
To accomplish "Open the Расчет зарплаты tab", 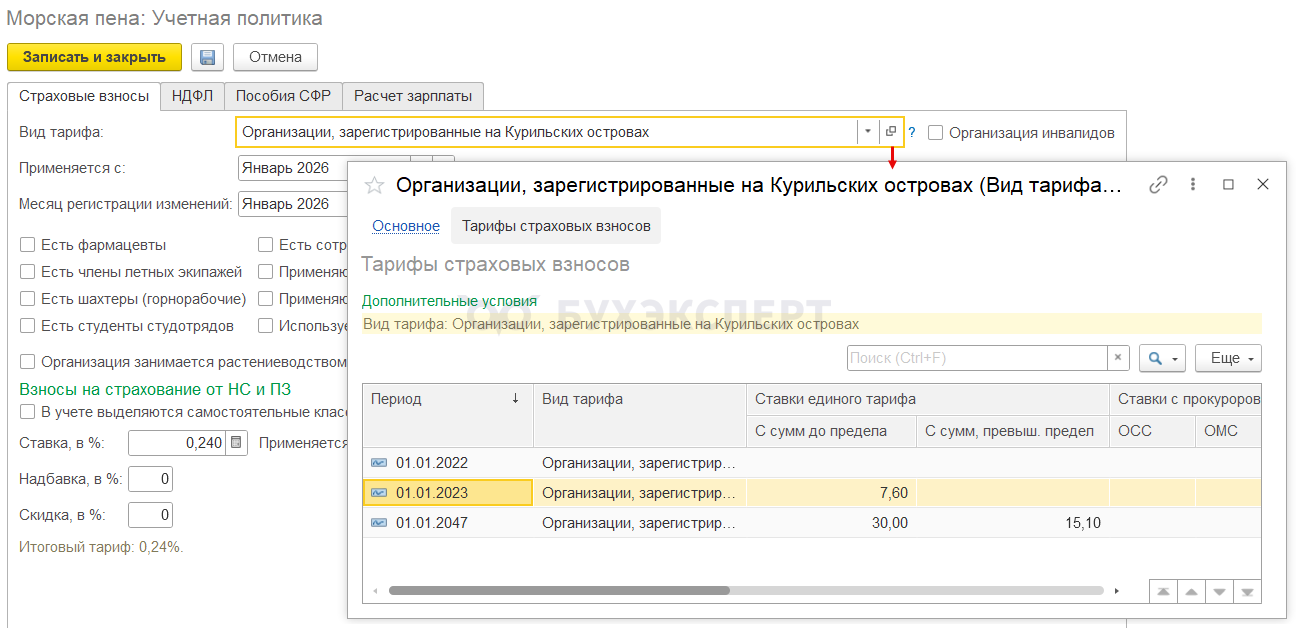I will click(x=413, y=96).
